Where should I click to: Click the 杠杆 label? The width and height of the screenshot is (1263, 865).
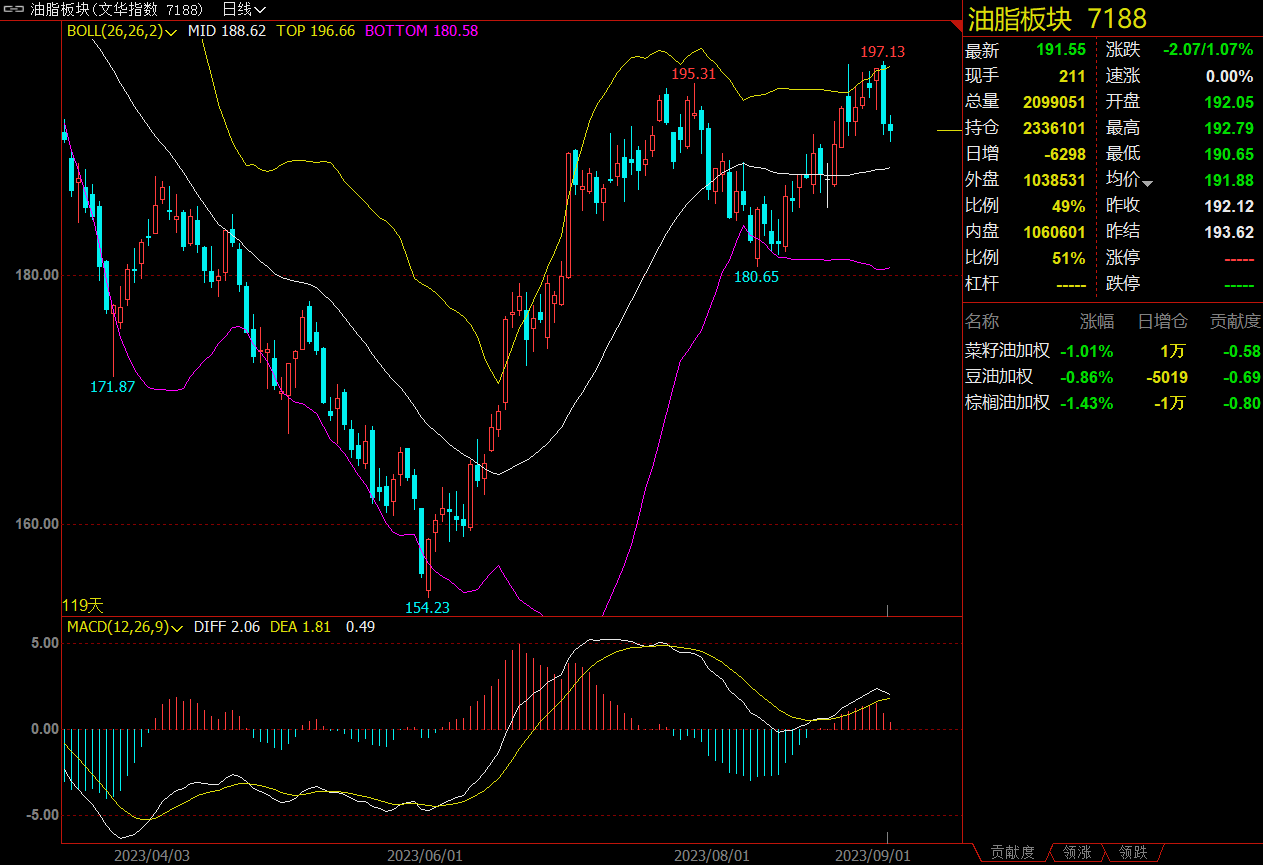pyautogui.click(x=982, y=284)
